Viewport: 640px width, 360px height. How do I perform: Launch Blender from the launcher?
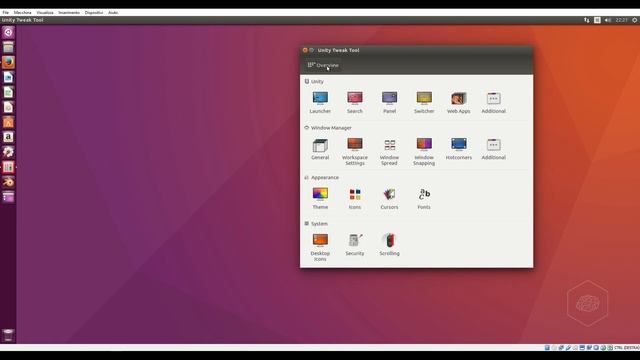point(8,182)
